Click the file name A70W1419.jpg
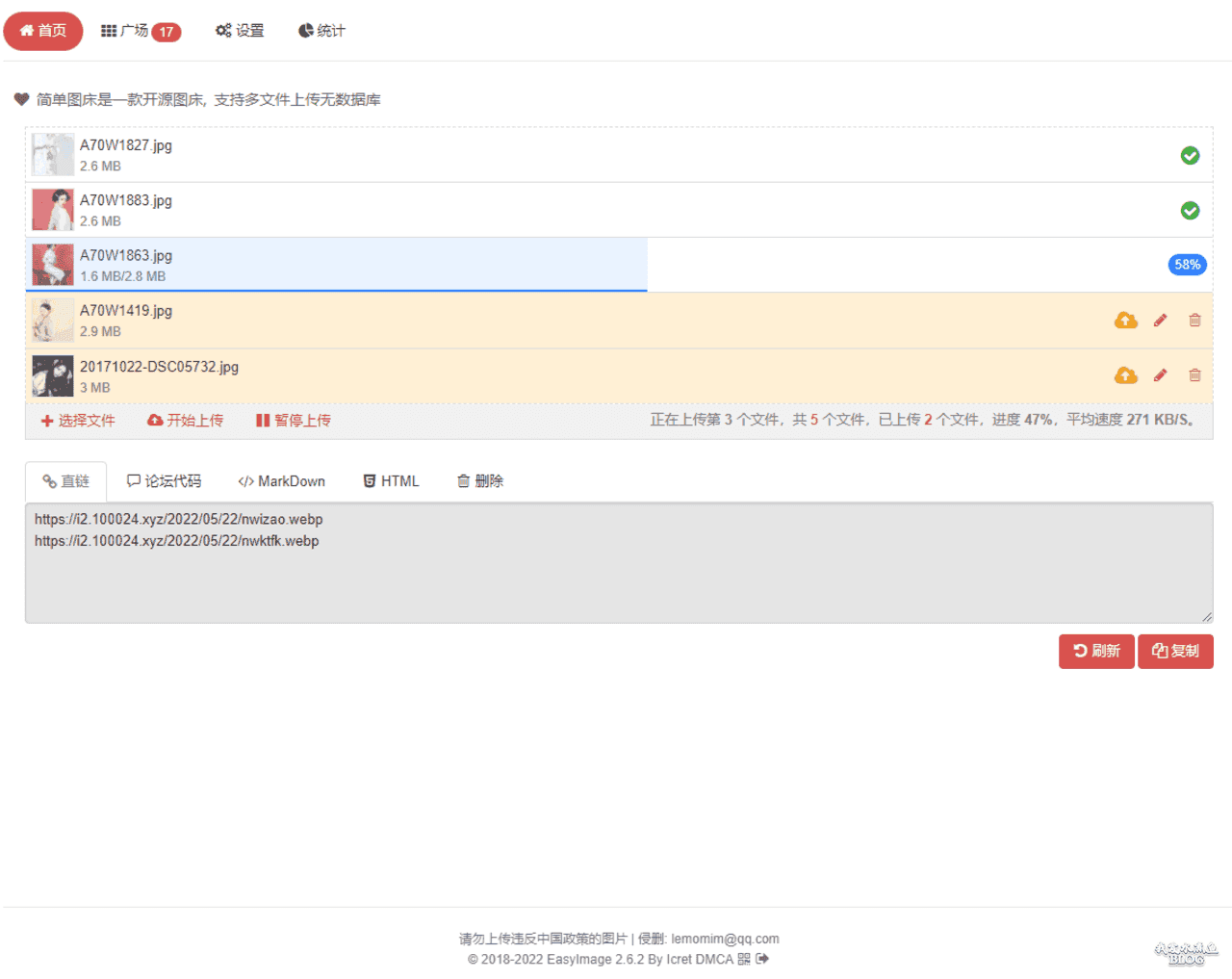Screen dimensions: 1232x979 click(x=126, y=311)
